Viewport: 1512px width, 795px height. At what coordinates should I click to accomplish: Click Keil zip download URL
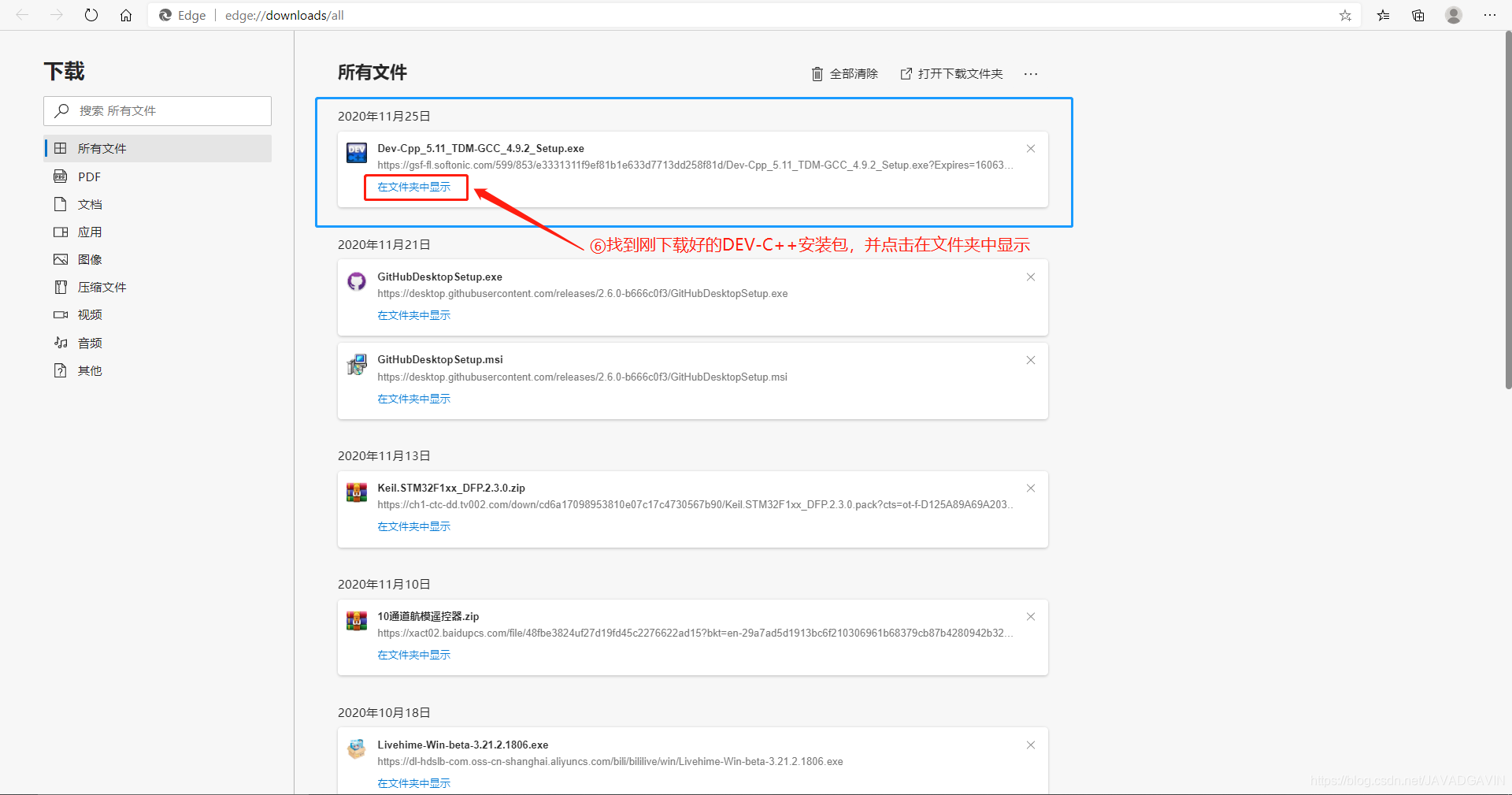coord(695,504)
